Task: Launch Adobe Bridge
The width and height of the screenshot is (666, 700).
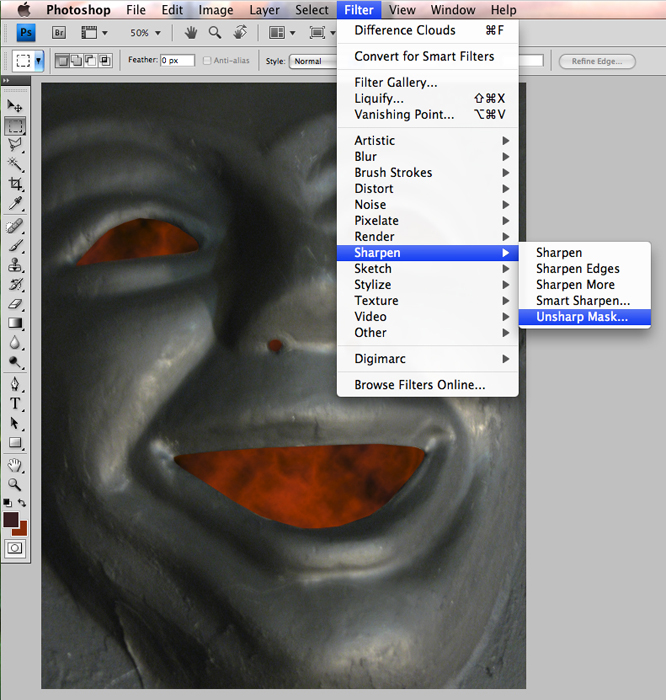Action: pos(59,33)
